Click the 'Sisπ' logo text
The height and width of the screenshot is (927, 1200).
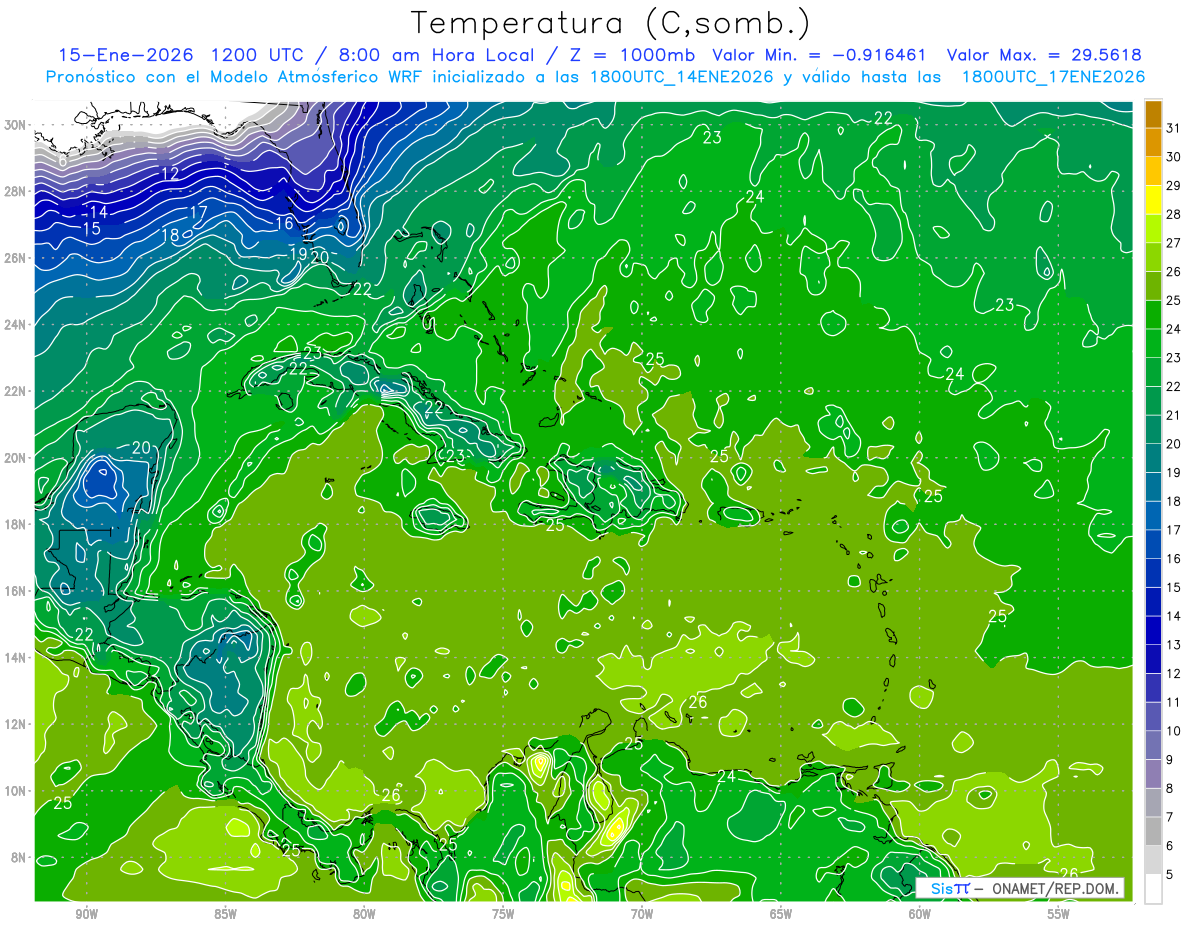(x=950, y=889)
